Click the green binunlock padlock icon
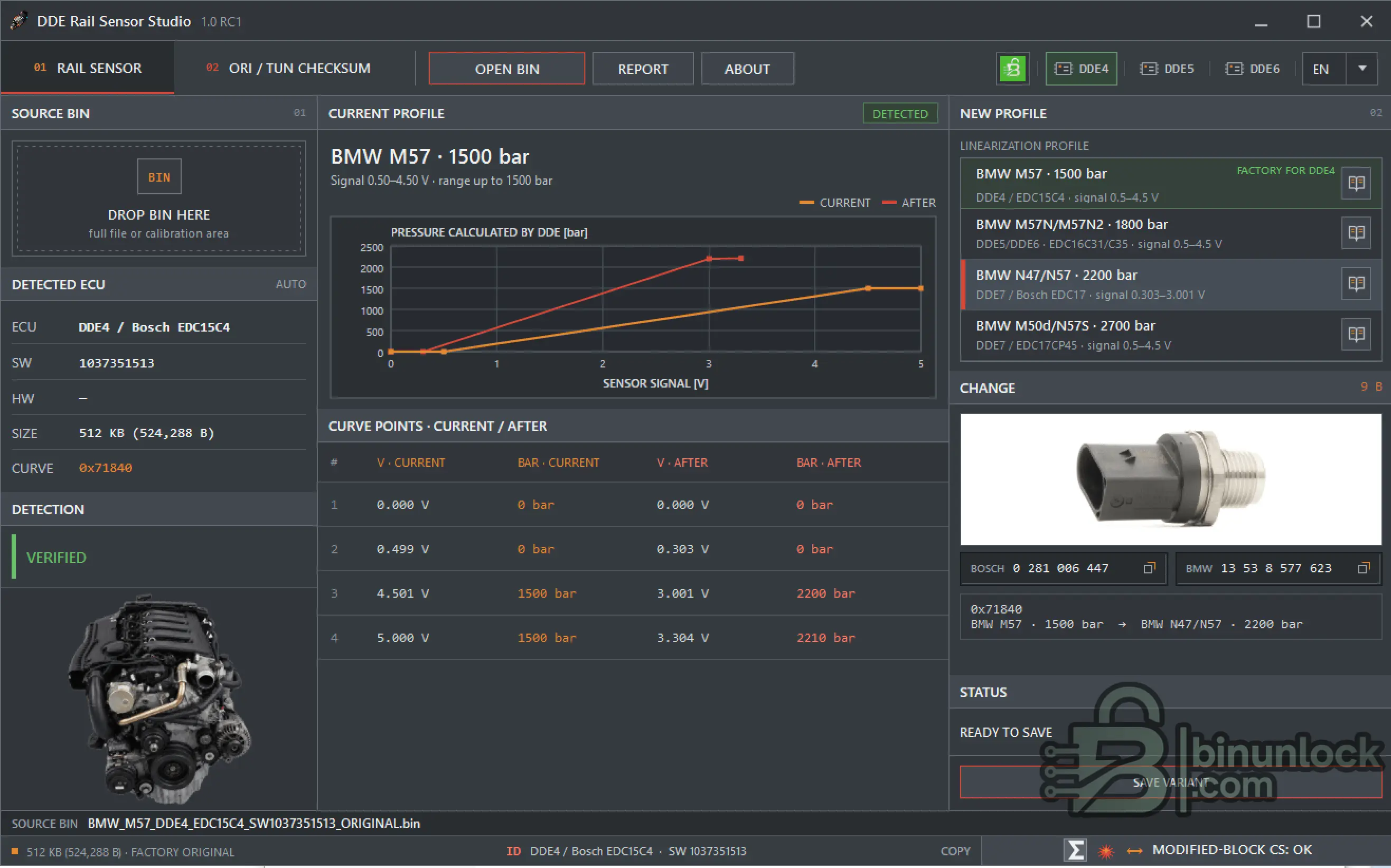This screenshot has width=1391, height=868. click(1013, 68)
